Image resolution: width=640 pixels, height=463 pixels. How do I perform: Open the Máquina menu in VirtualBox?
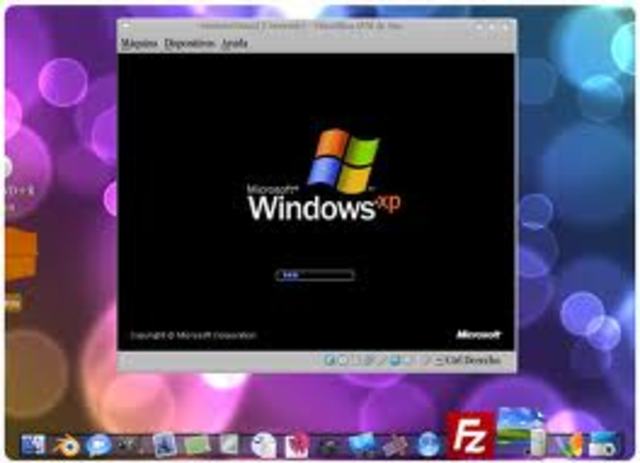point(140,43)
